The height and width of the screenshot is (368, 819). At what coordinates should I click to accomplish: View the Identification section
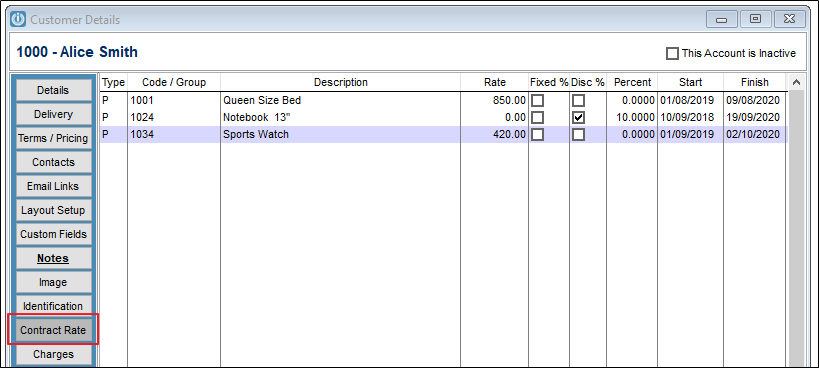tap(53, 306)
